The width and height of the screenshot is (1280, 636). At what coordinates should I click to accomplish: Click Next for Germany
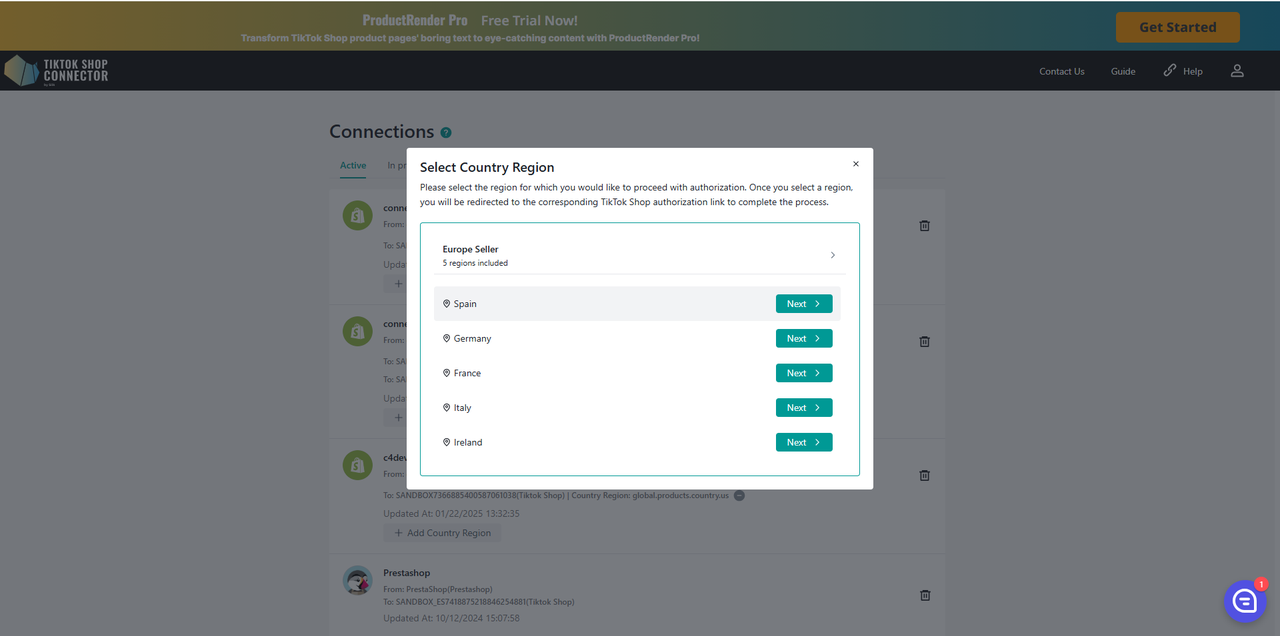803,338
